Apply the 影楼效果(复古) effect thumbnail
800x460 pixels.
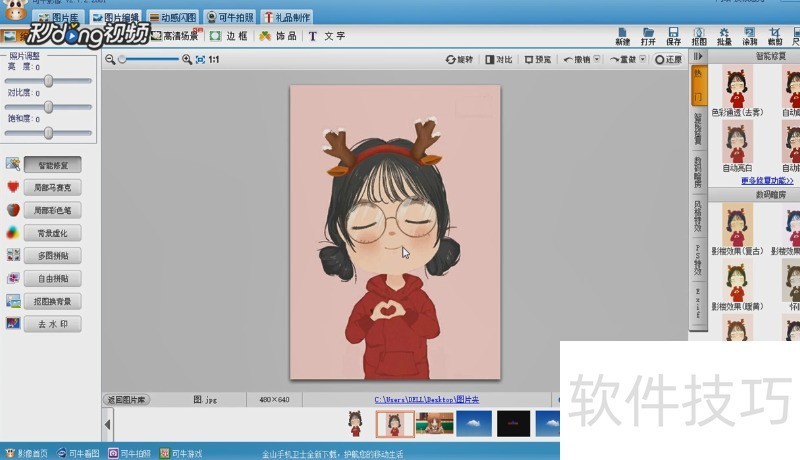coord(737,225)
